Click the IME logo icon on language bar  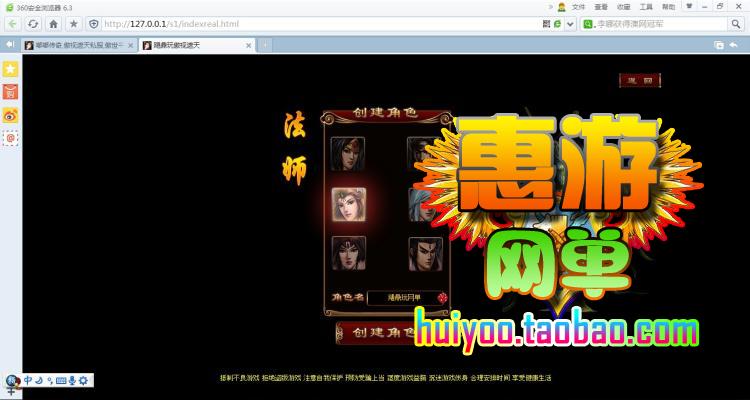click(x=13, y=381)
